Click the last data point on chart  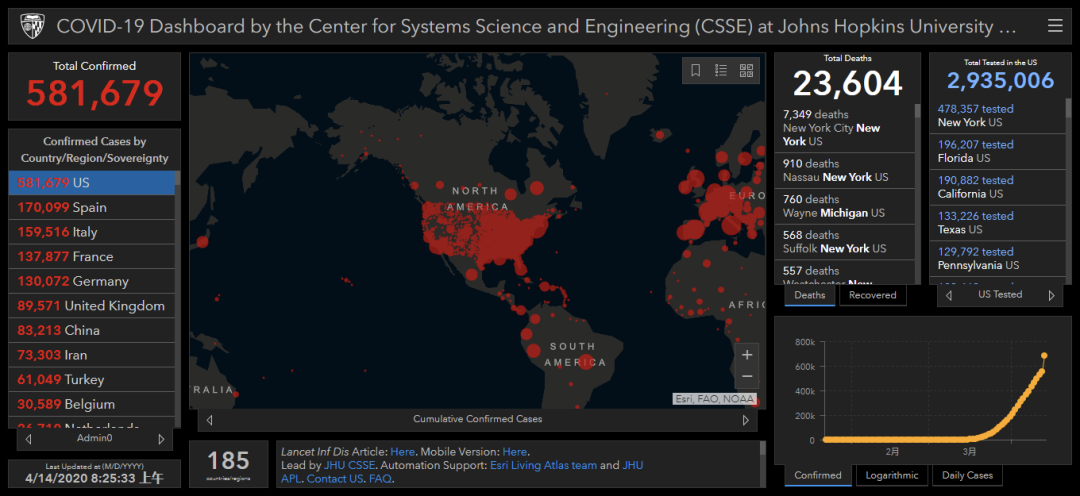pos(1044,356)
